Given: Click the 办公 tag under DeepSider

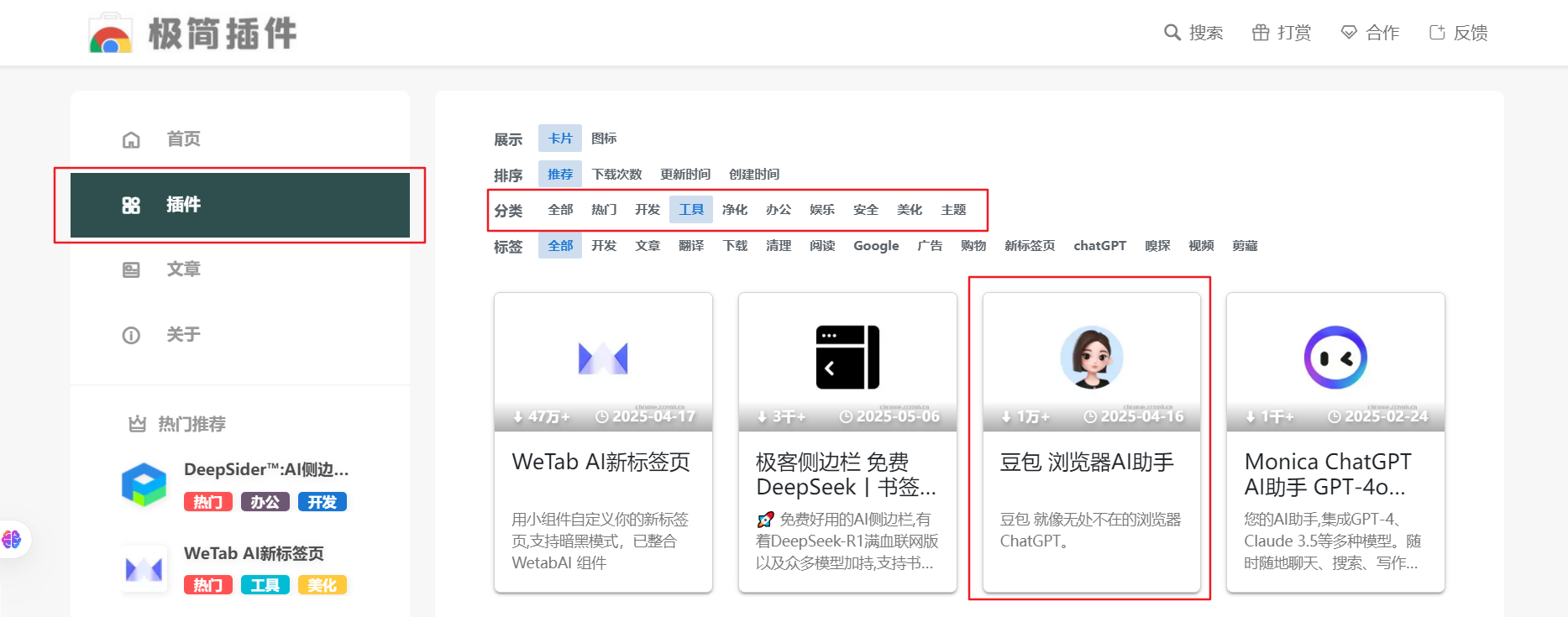Looking at the screenshot, I should [x=265, y=502].
